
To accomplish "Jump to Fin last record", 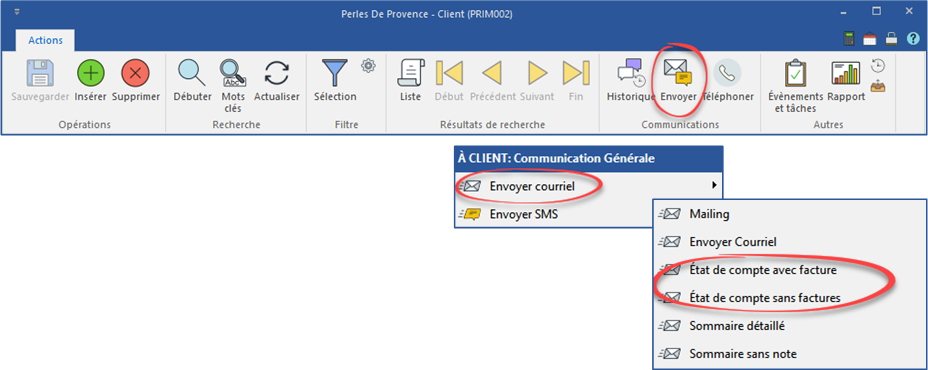I will click(576, 73).
